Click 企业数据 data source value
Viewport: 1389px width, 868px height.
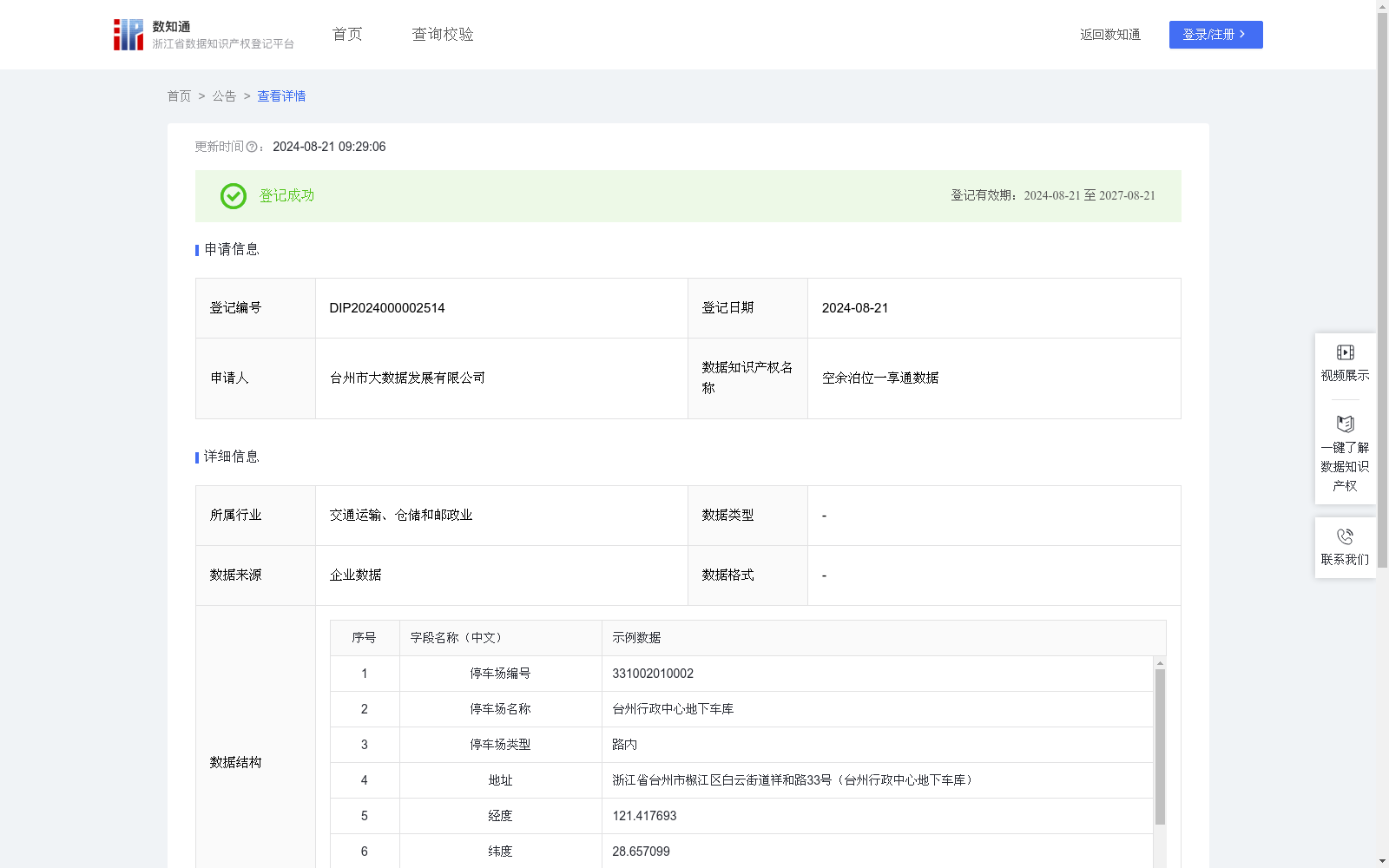tap(355, 575)
